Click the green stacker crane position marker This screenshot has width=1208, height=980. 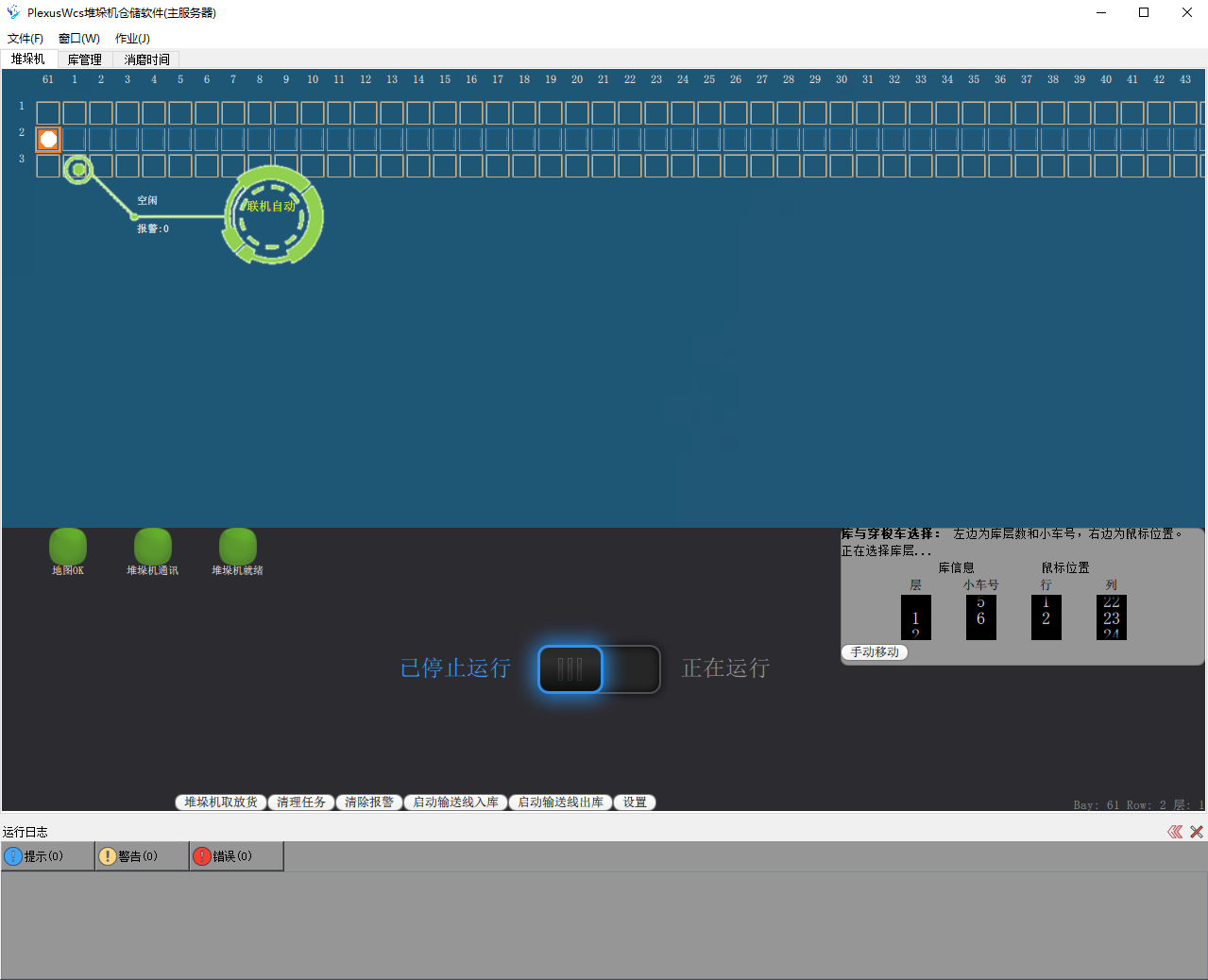click(78, 170)
